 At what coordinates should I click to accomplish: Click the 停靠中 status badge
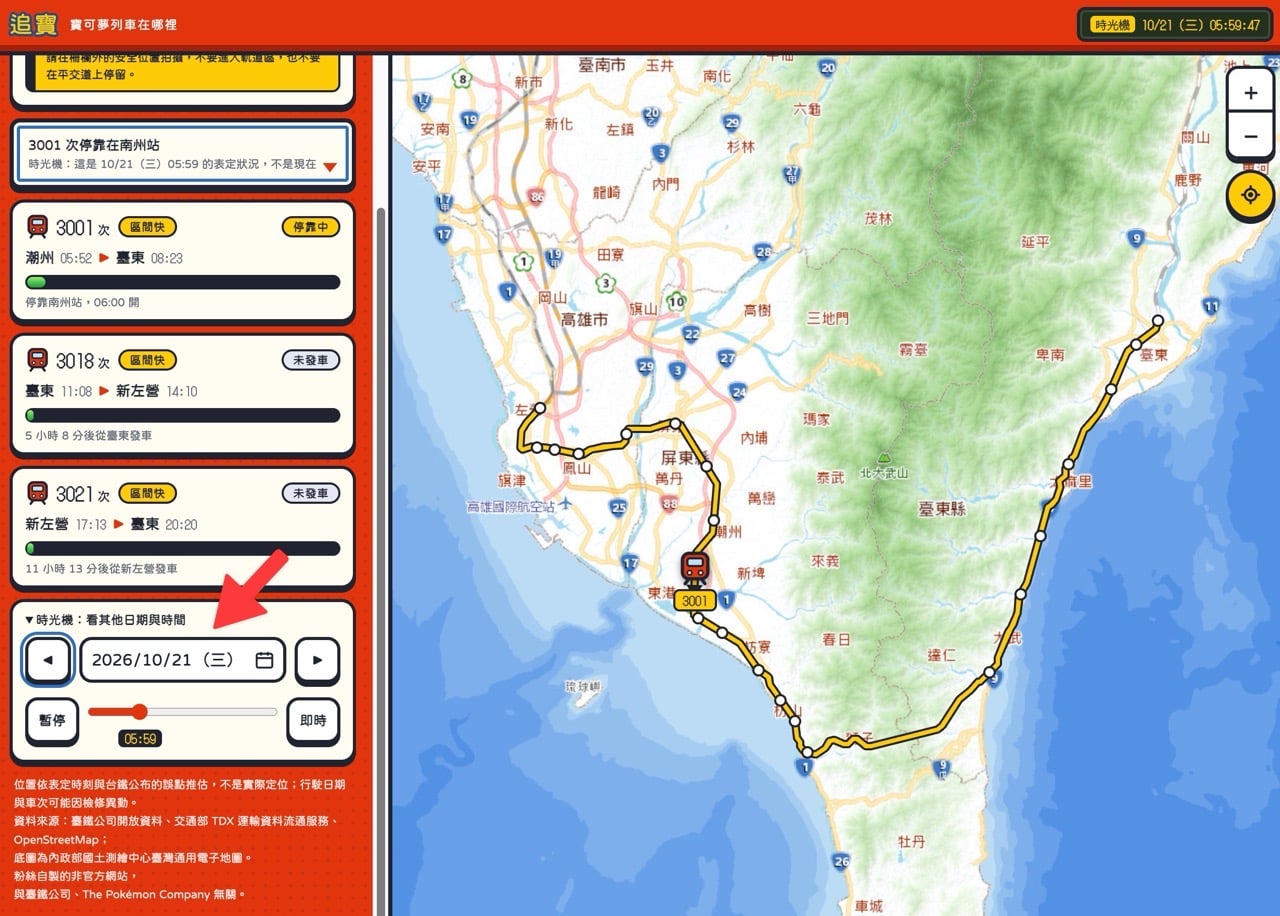pos(311,227)
